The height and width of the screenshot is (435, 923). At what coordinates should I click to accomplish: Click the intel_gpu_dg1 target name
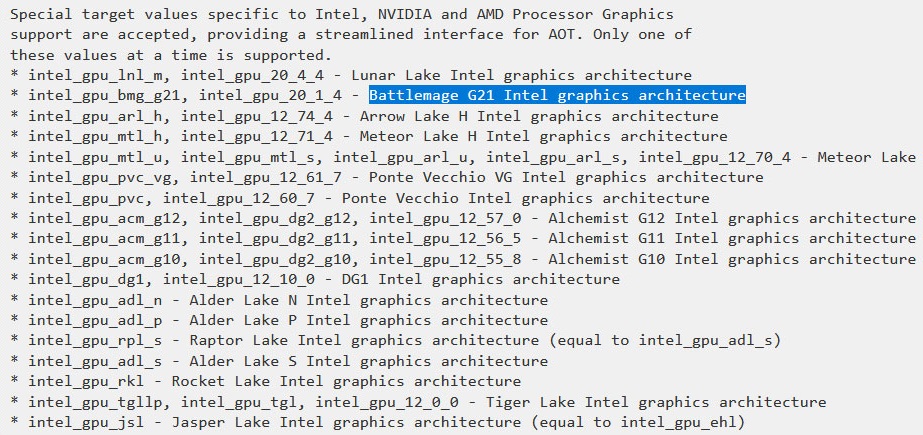[x=91, y=280]
